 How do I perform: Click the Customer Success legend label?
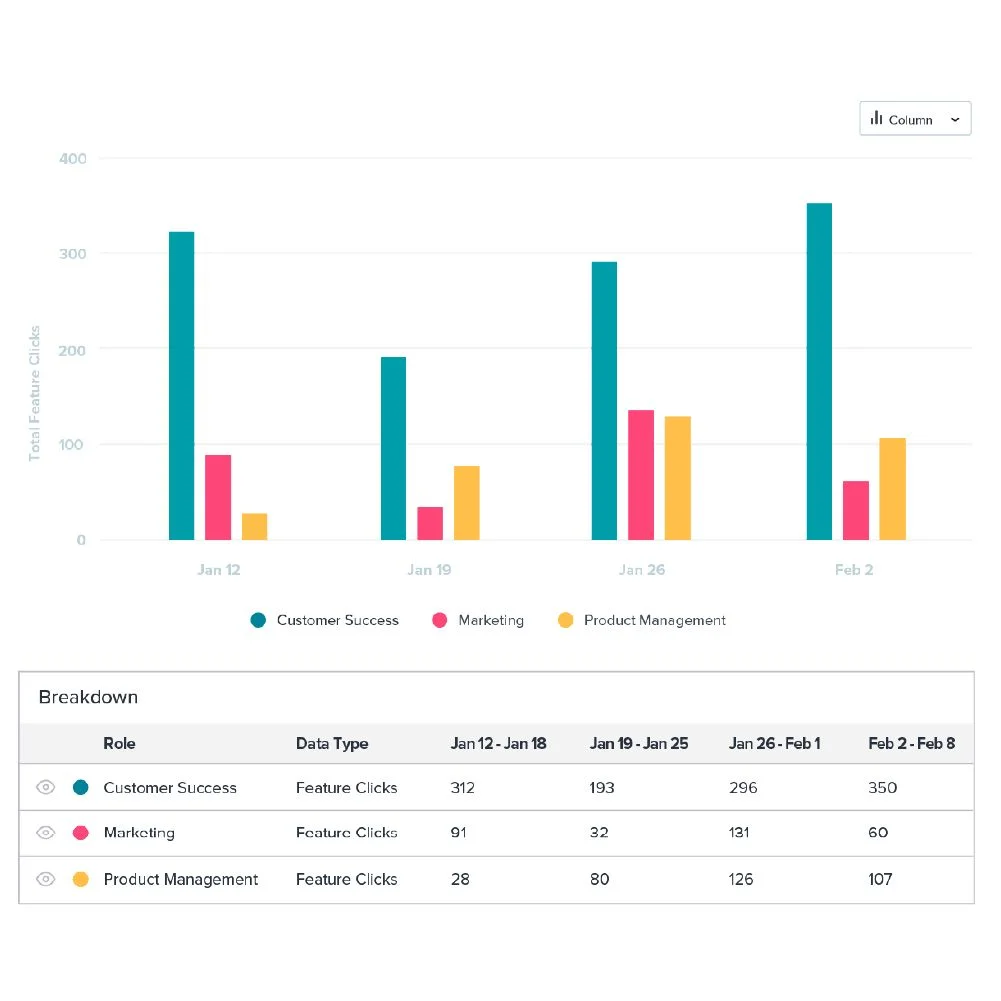(x=337, y=620)
